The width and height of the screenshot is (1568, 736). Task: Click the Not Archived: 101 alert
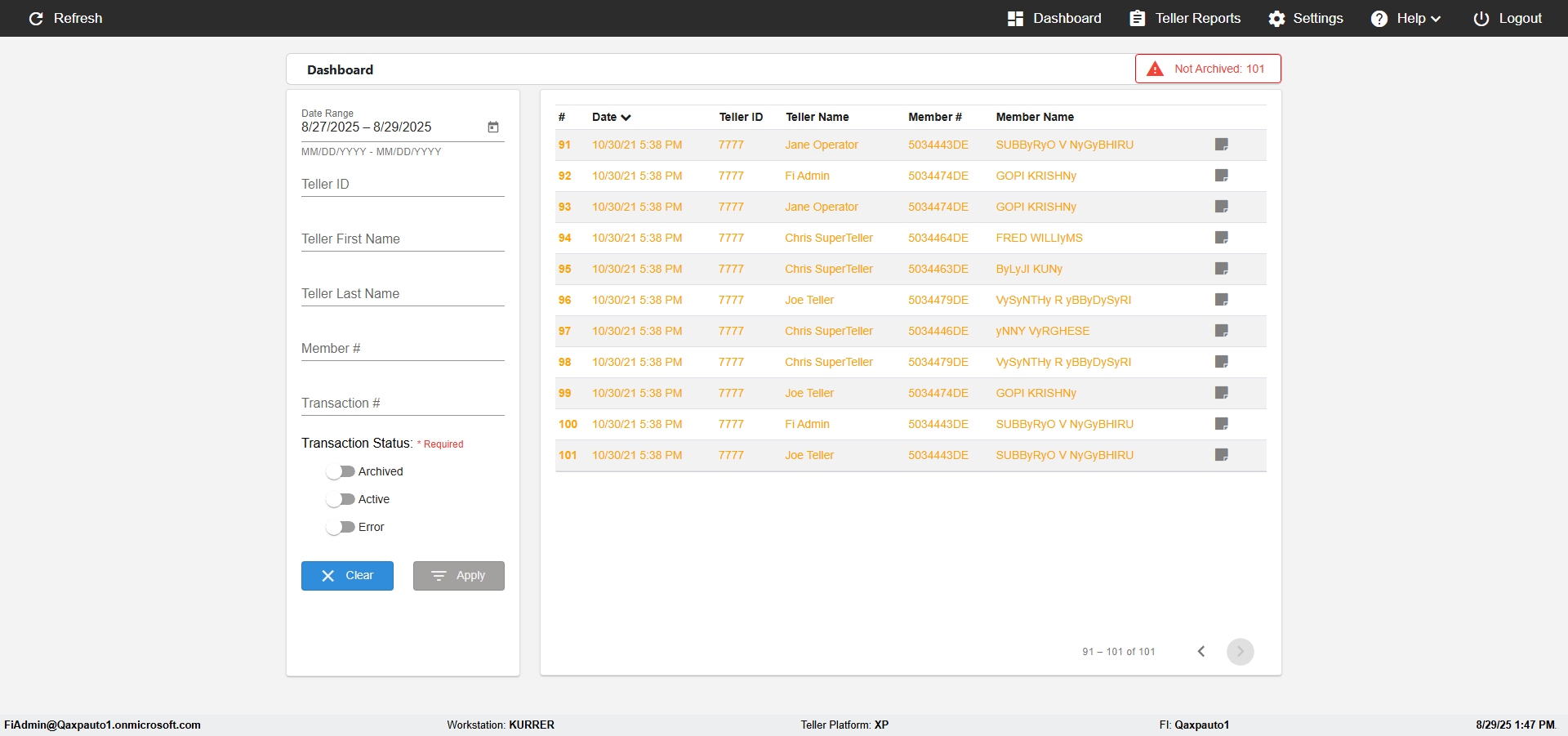click(x=1208, y=69)
